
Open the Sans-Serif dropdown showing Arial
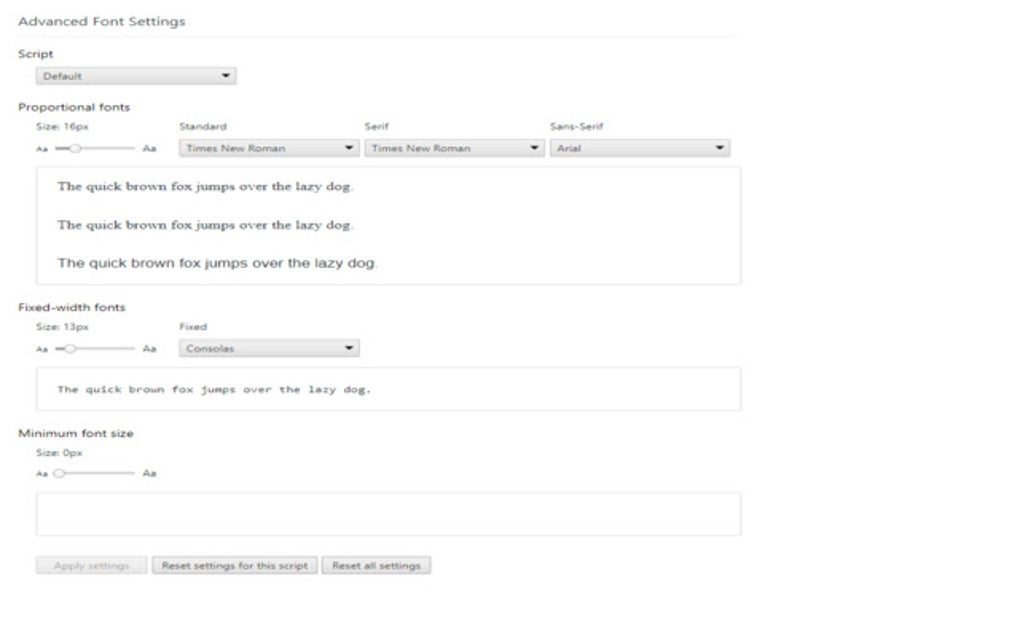[640, 147]
